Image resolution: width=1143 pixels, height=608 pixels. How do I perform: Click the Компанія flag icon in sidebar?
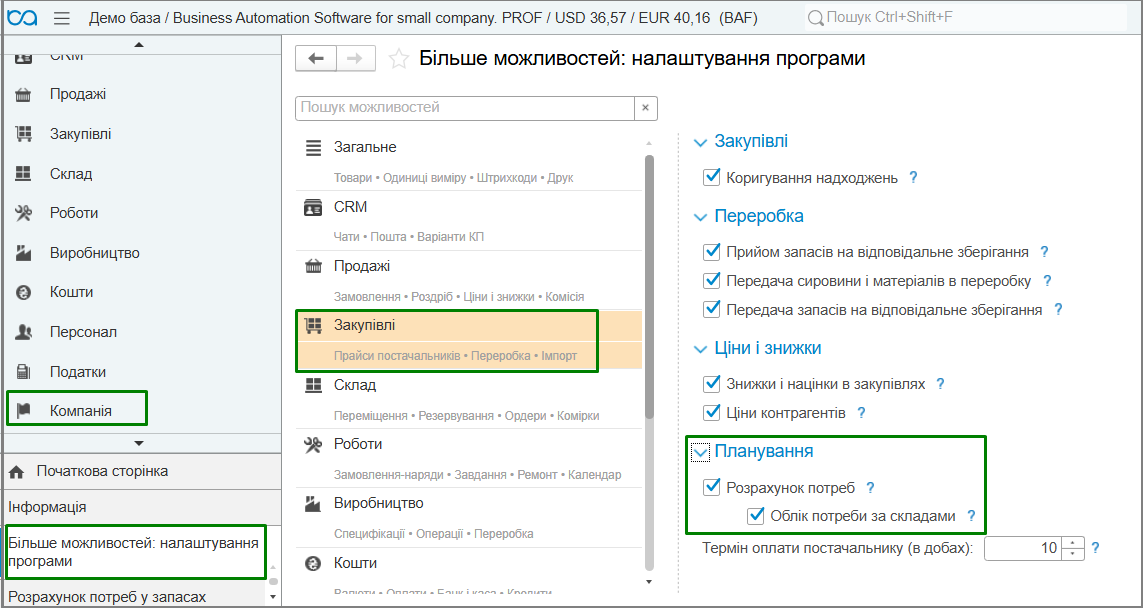coord(23,410)
